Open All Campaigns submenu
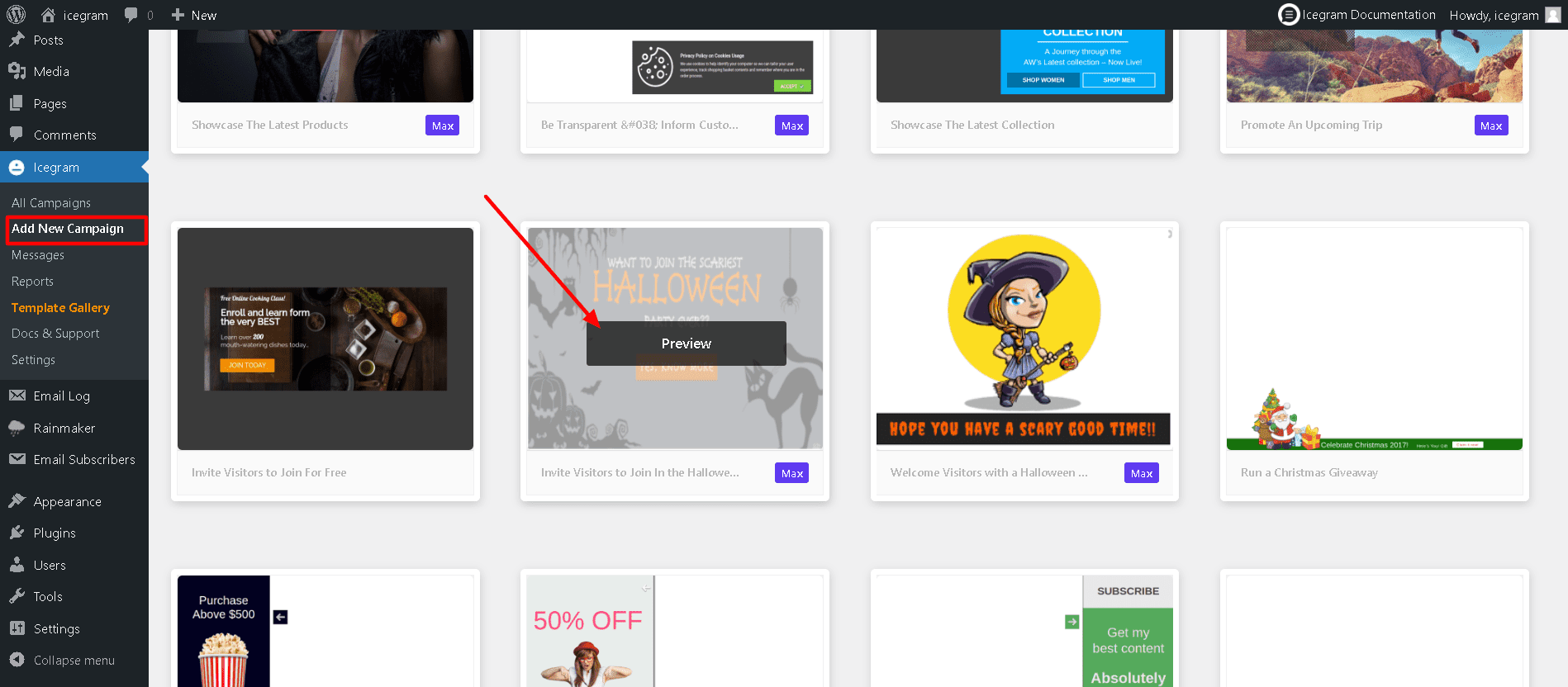Screen dimensions: 1568x687 [x=51, y=202]
